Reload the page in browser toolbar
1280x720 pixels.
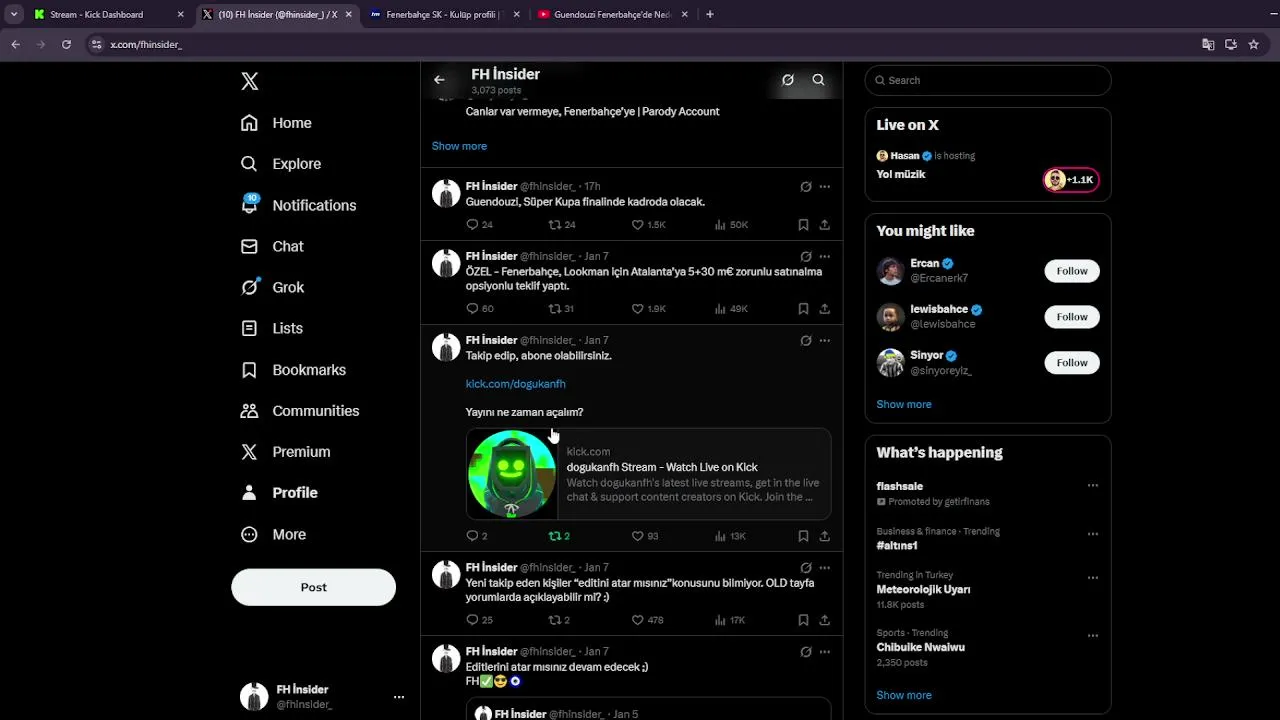point(66,45)
